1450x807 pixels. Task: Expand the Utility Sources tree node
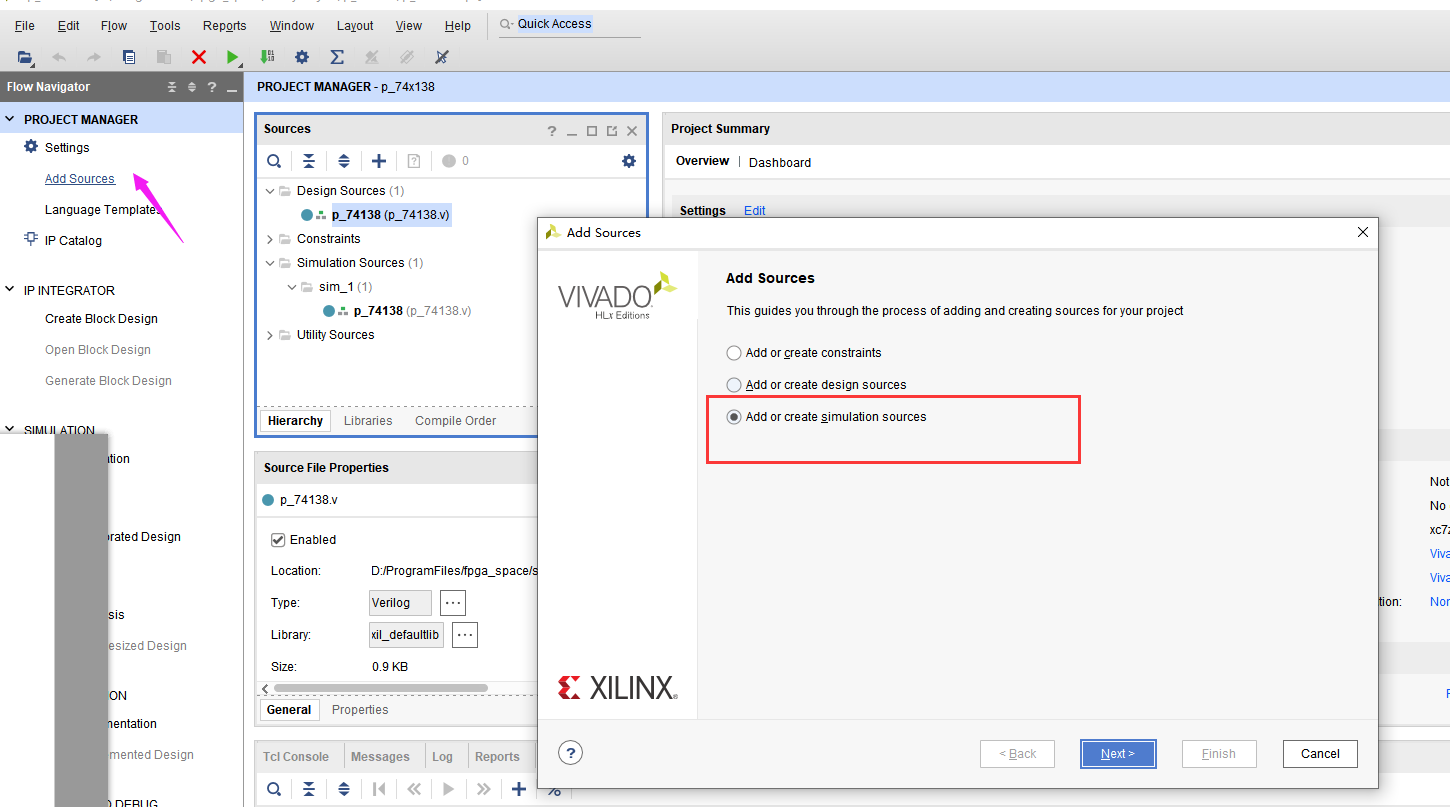click(x=270, y=335)
